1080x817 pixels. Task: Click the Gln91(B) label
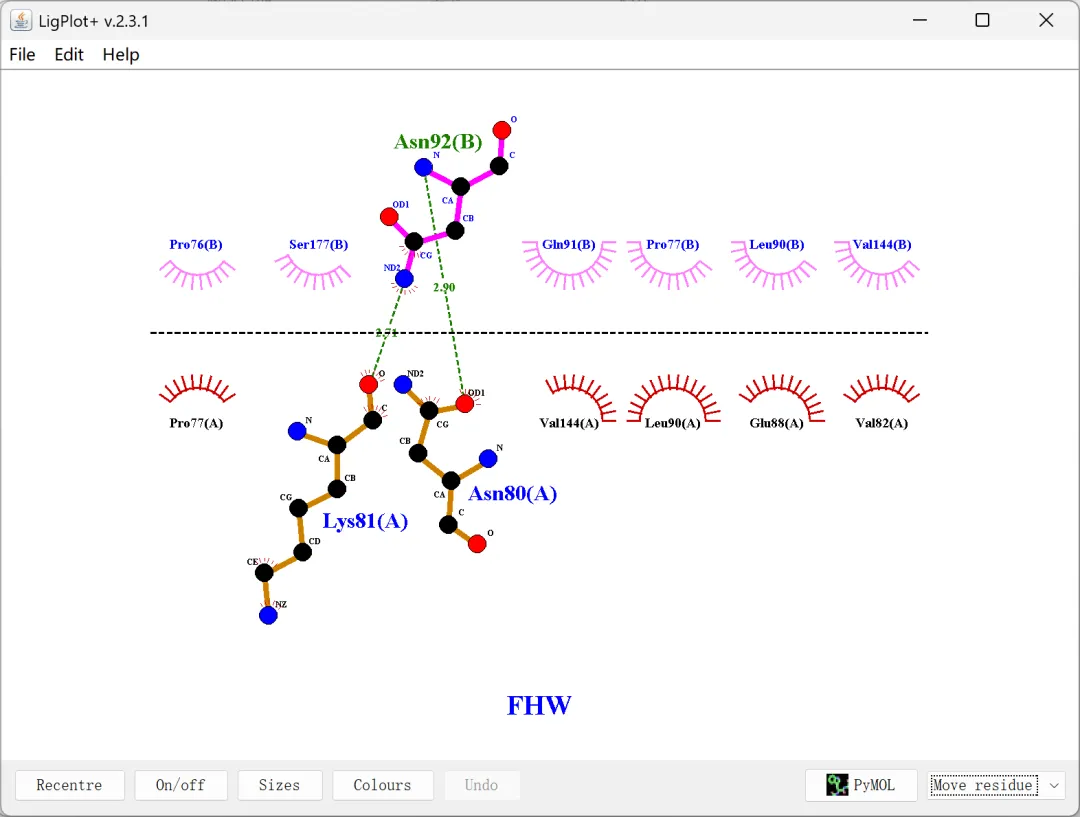pyautogui.click(x=569, y=245)
